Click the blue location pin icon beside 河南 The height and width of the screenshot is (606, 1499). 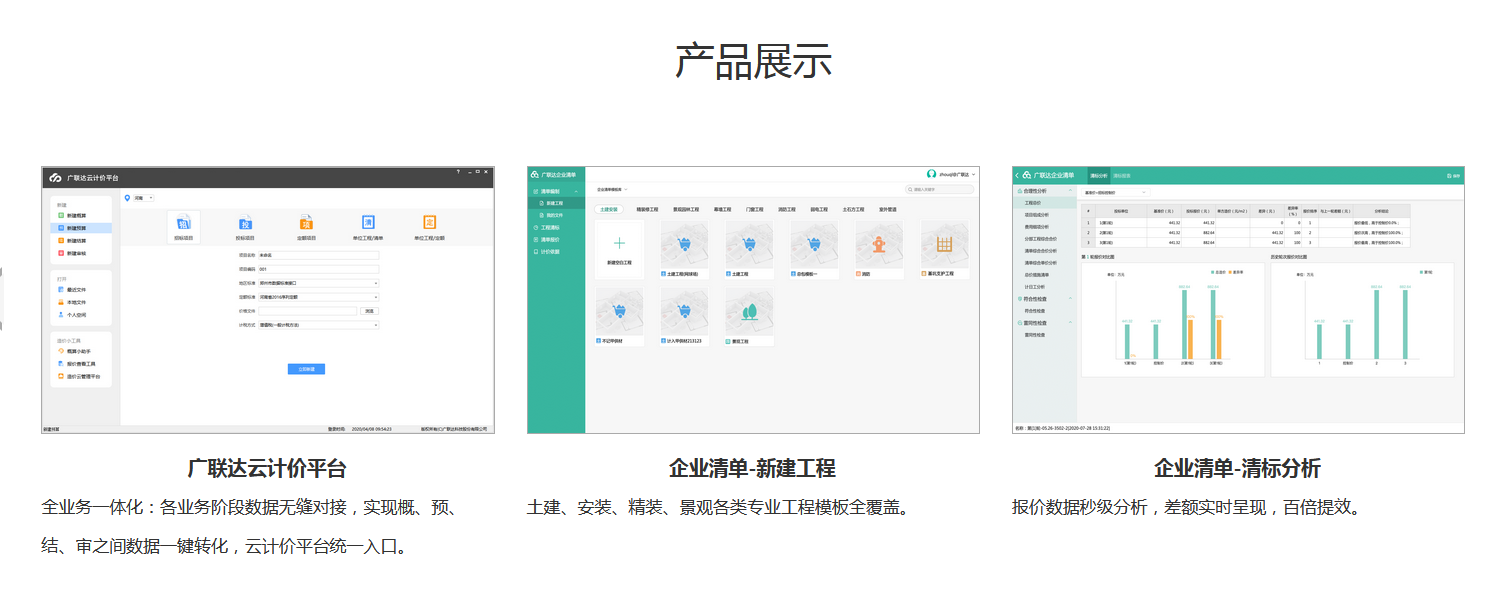[x=127, y=198]
